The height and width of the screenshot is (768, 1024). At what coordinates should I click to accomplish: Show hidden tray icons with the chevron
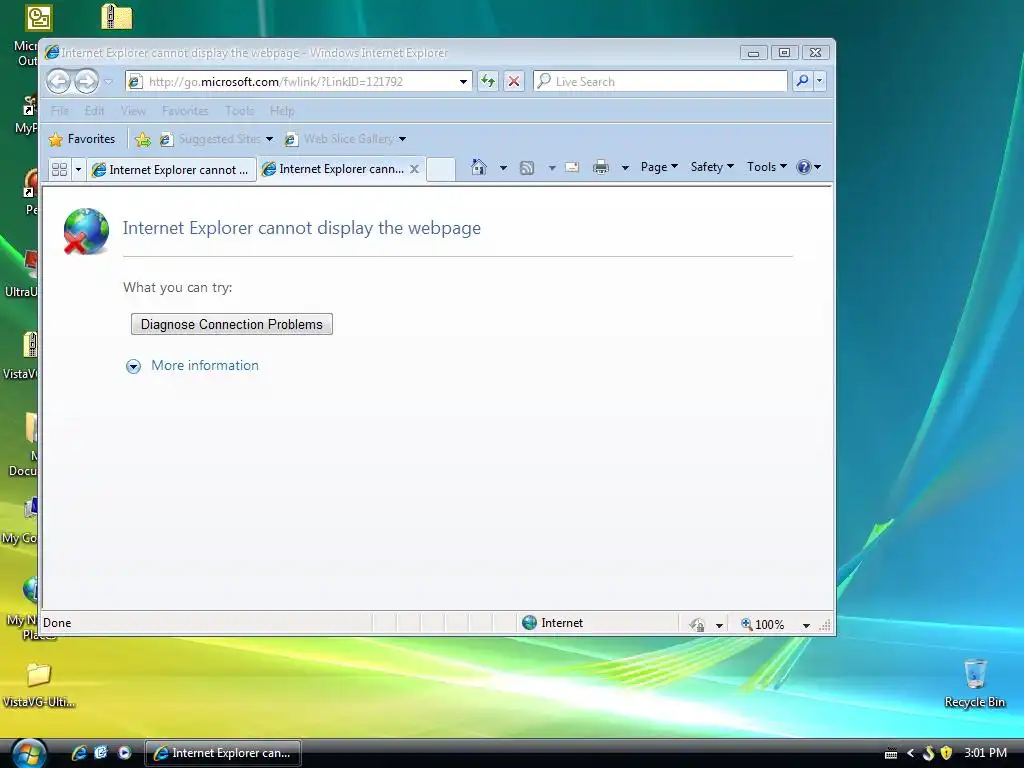click(910, 753)
